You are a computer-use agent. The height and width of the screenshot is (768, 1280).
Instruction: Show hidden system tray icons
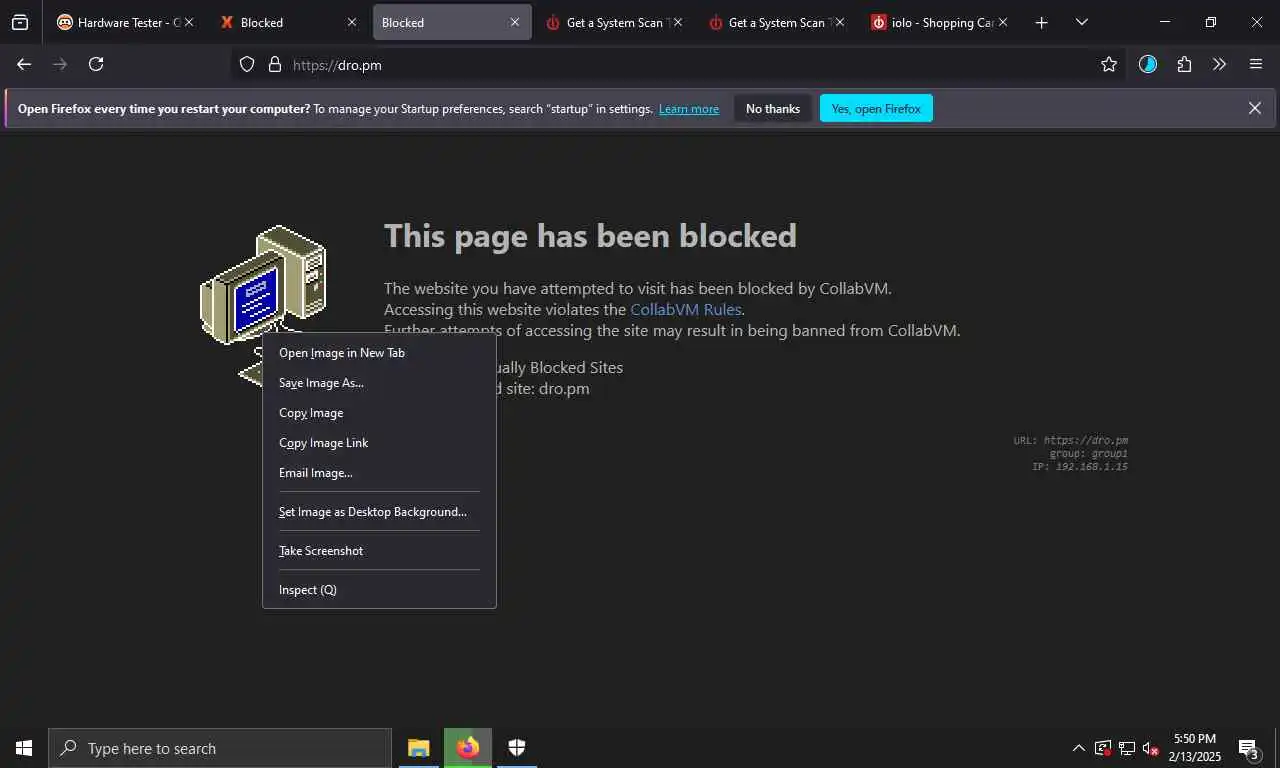pos(1078,748)
